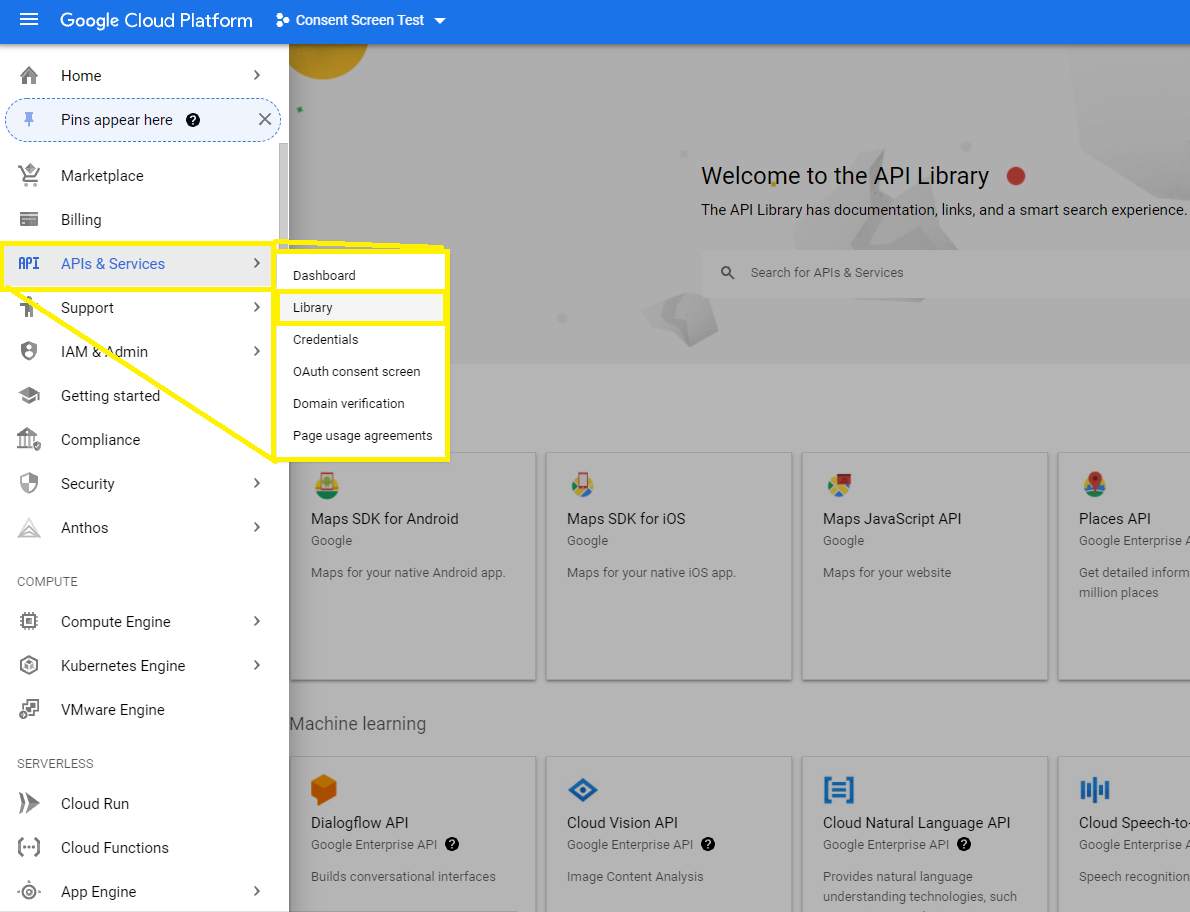Click the Google Cloud Platform title
Viewport: 1190px width, 912px height.
tap(156, 20)
